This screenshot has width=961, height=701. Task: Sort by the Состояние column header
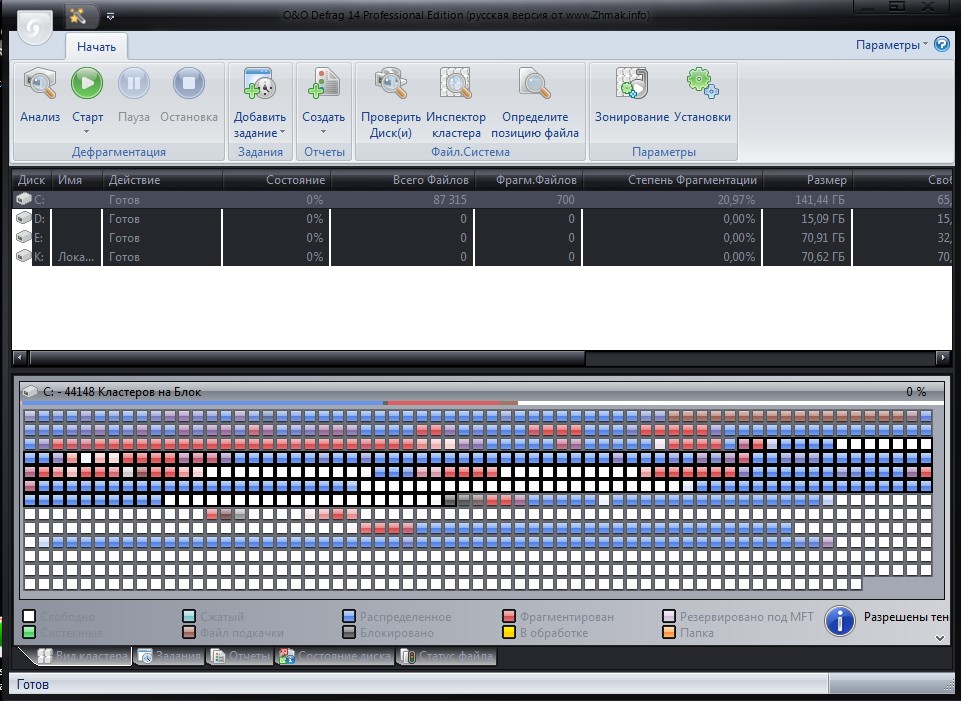pos(276,180)
